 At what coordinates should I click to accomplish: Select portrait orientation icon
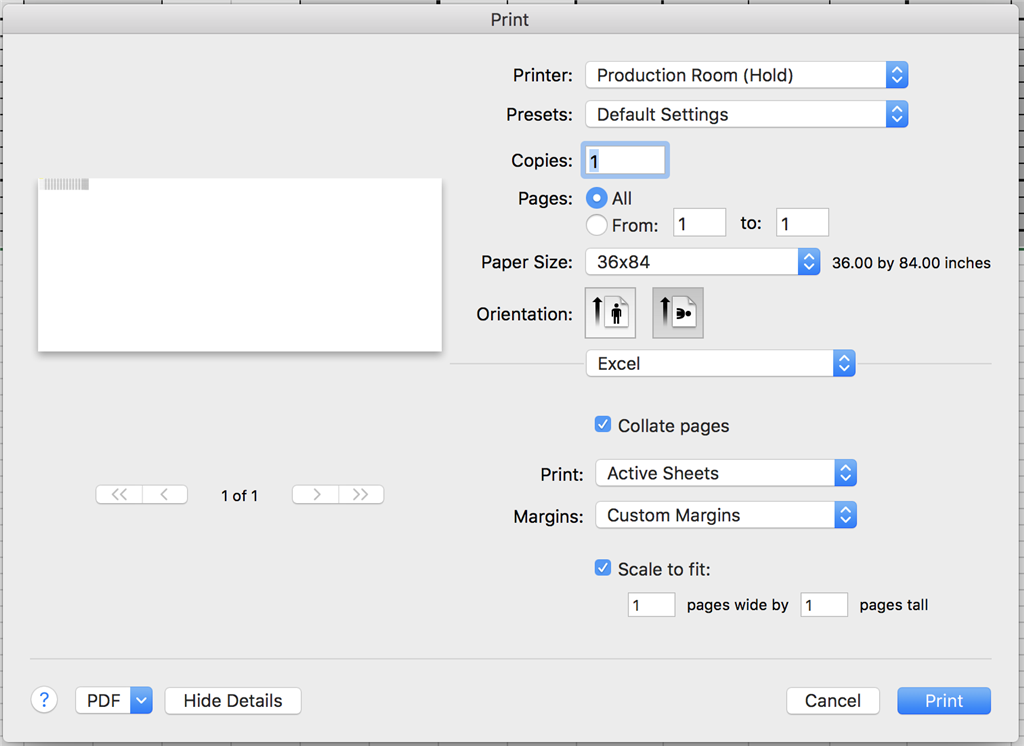click(610, 313)
